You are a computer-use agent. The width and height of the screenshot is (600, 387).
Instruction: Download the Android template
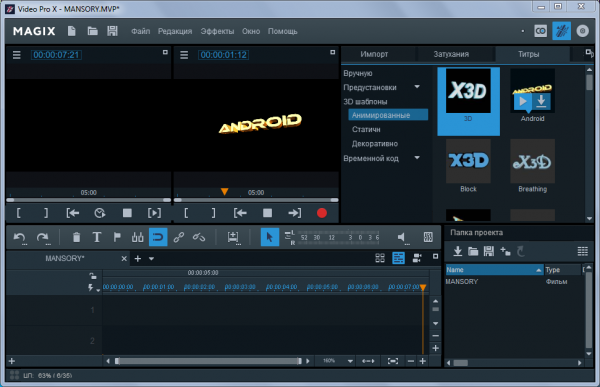coord(541,101)
